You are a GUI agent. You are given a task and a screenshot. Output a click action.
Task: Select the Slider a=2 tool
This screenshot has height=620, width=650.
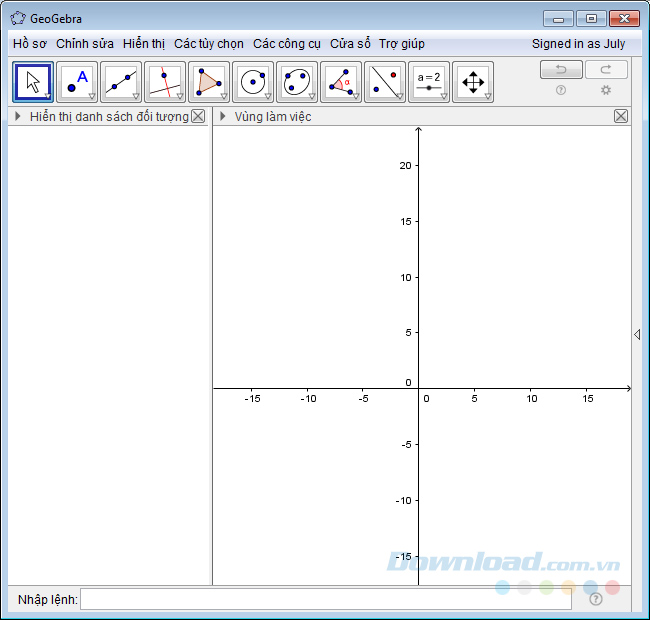pos(429,82)
